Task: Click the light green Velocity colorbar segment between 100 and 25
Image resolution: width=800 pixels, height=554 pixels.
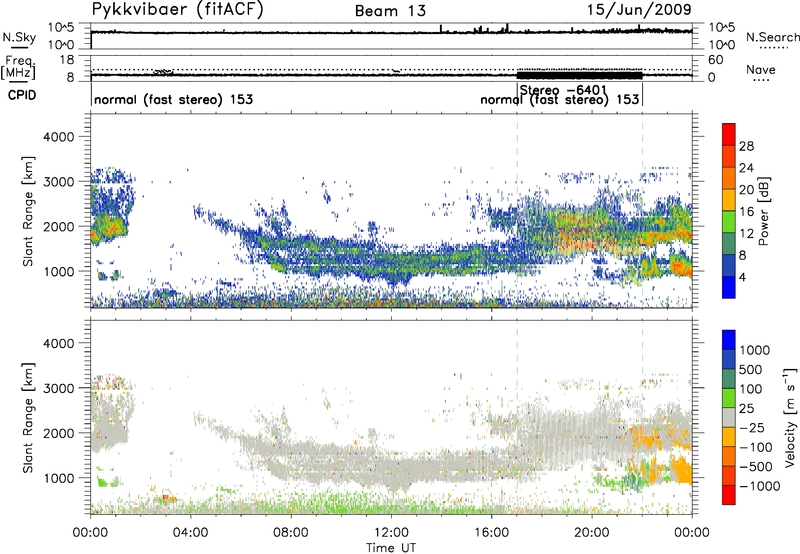Action: tap(729, 398)
